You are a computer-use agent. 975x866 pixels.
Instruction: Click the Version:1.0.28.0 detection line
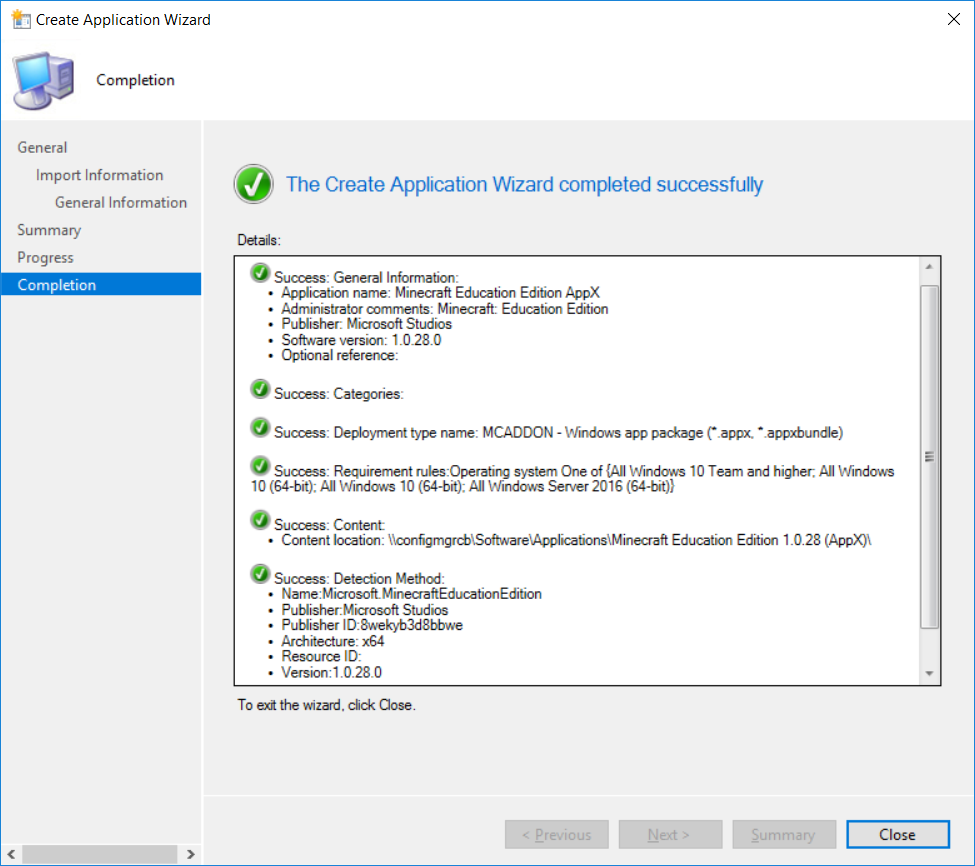331,672
